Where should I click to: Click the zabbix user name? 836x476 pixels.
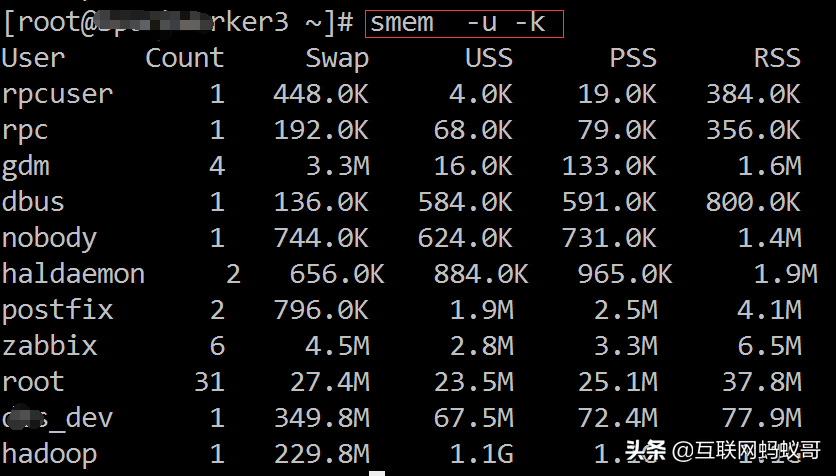click(x=49, y=346)
